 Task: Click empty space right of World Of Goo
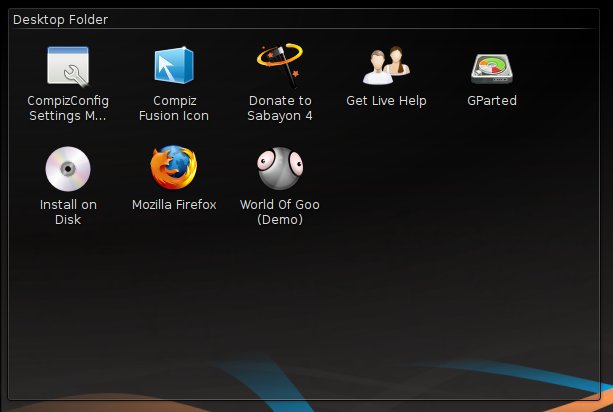point(420,180)
